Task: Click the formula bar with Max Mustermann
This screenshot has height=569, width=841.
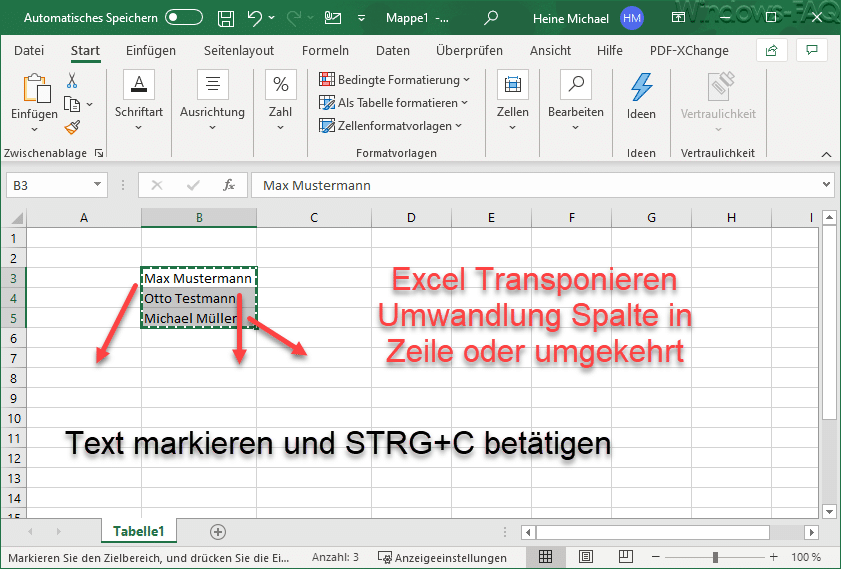Action: (535, 185)
